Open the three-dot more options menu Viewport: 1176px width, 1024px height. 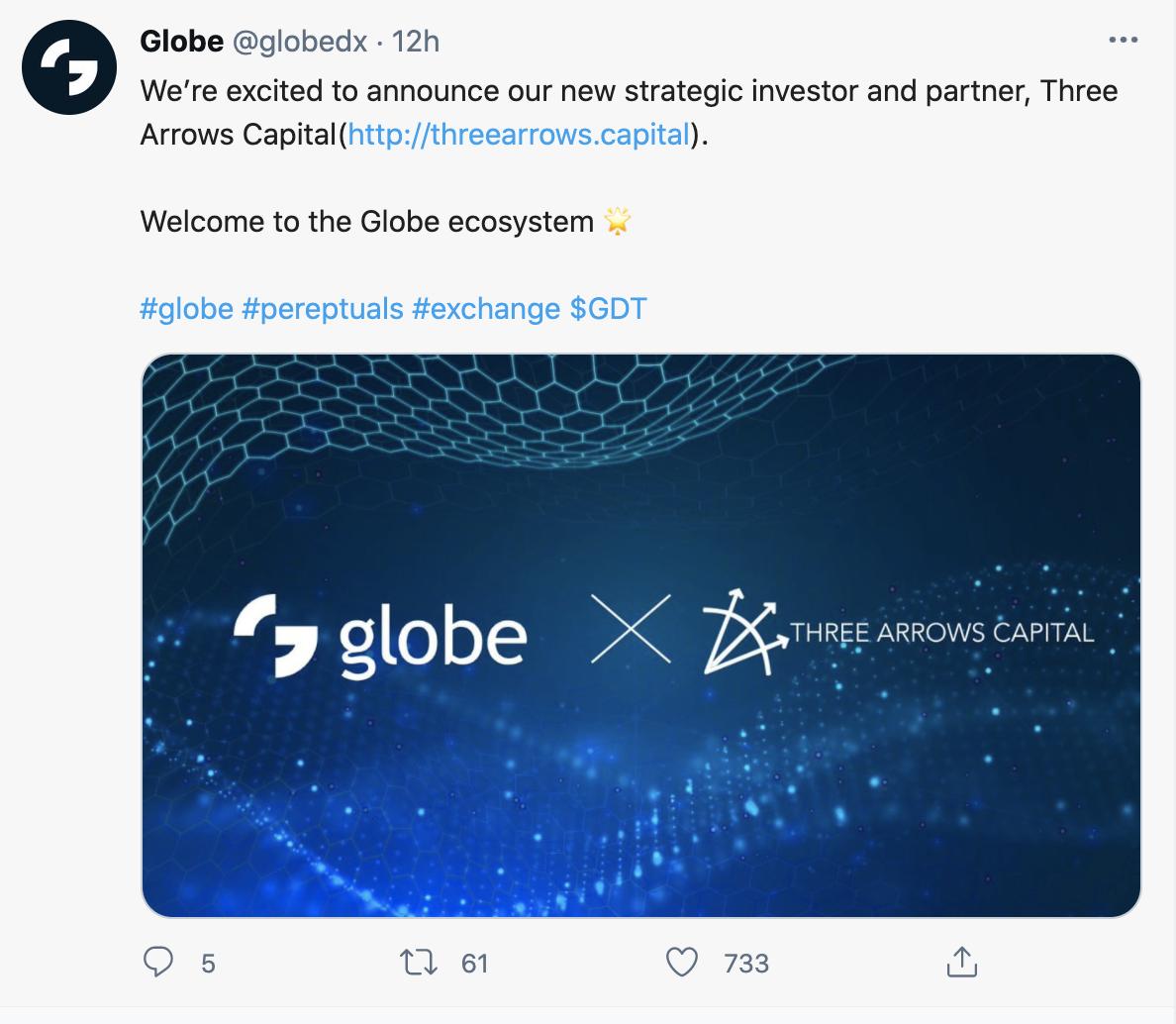point(1124,38)
